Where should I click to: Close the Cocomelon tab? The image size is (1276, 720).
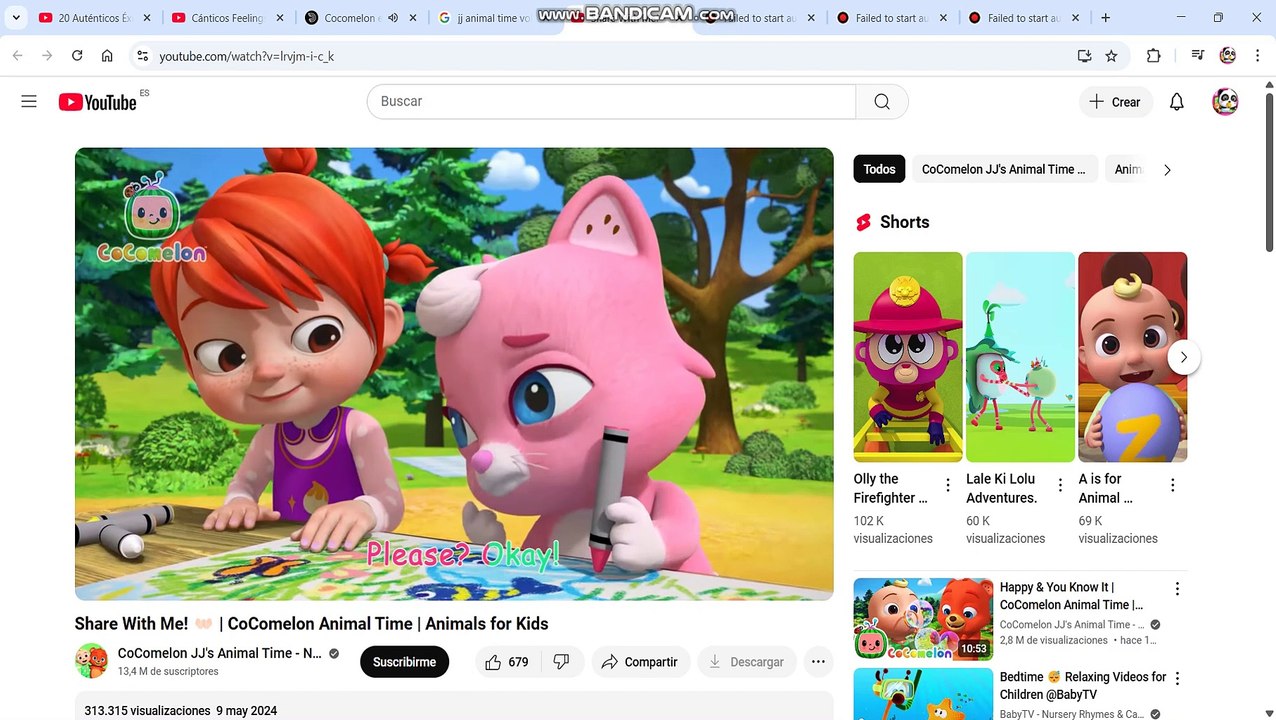pos(413,18)
